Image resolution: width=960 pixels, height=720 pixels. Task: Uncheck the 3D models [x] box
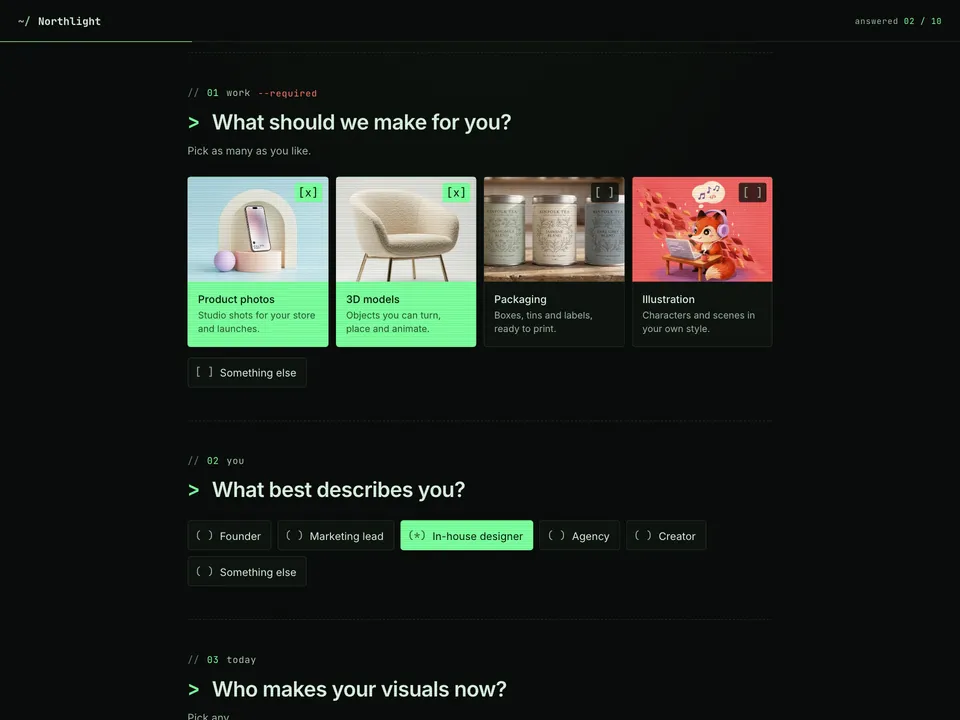tap(456, 193)
